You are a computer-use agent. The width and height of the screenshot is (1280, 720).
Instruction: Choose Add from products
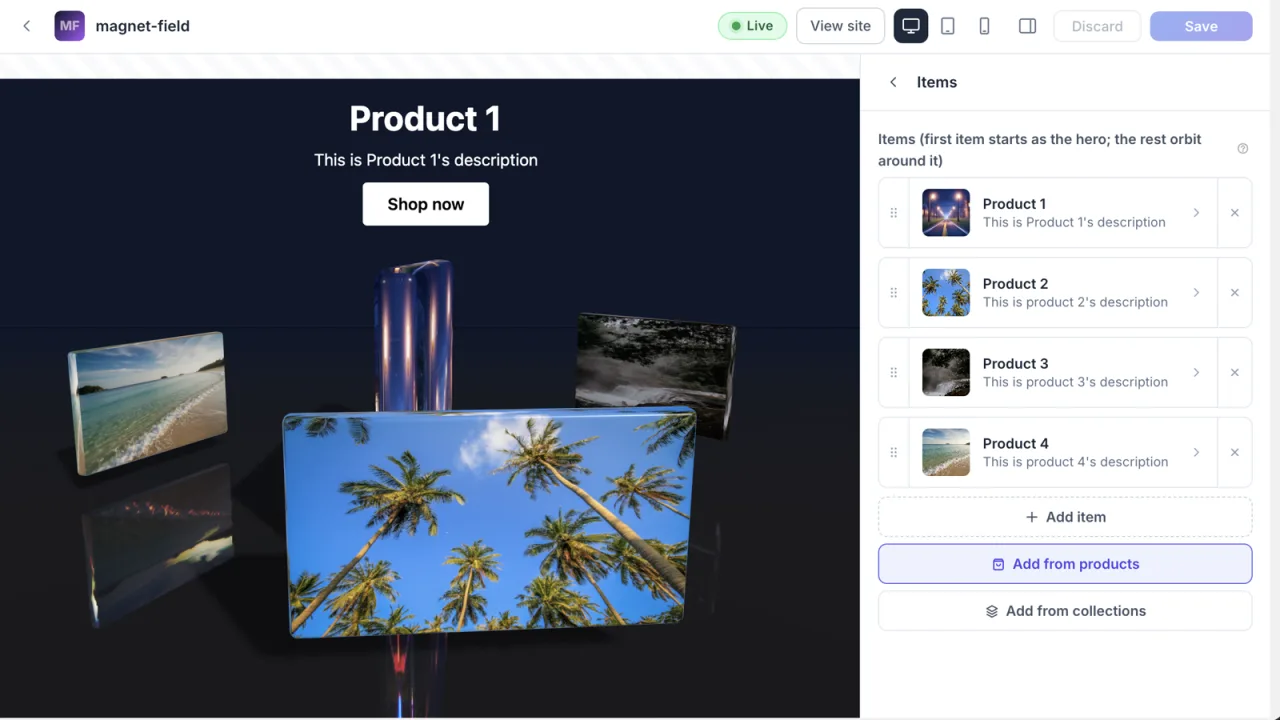click(x=1065, y=564)
